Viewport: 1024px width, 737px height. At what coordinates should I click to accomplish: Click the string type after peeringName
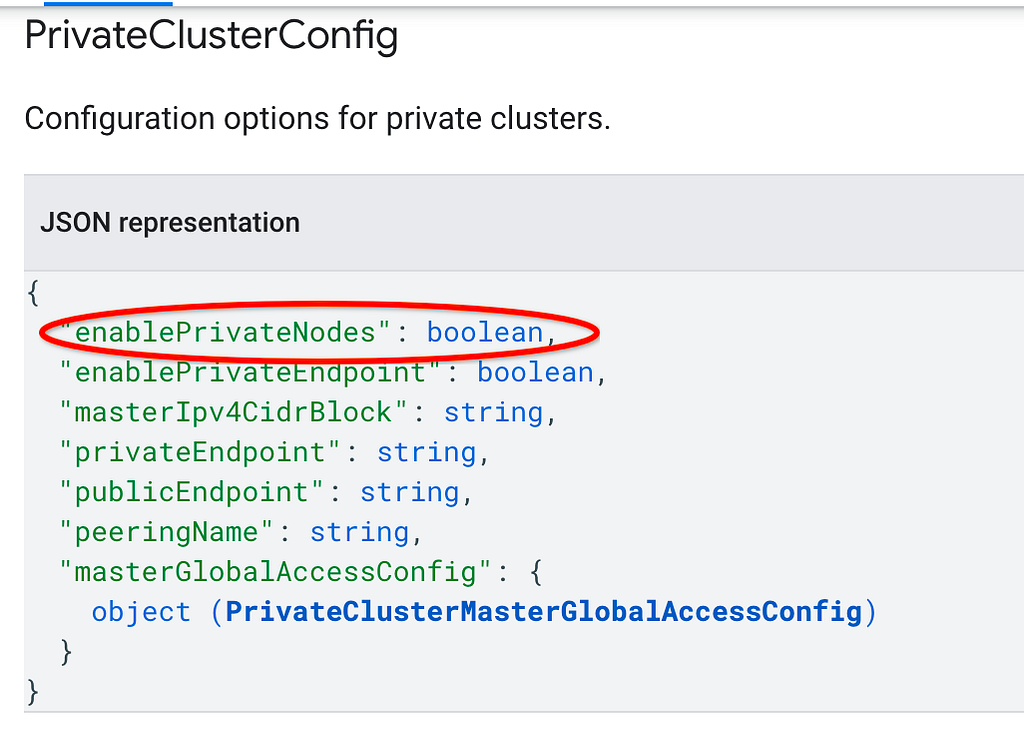pos(360,532)
